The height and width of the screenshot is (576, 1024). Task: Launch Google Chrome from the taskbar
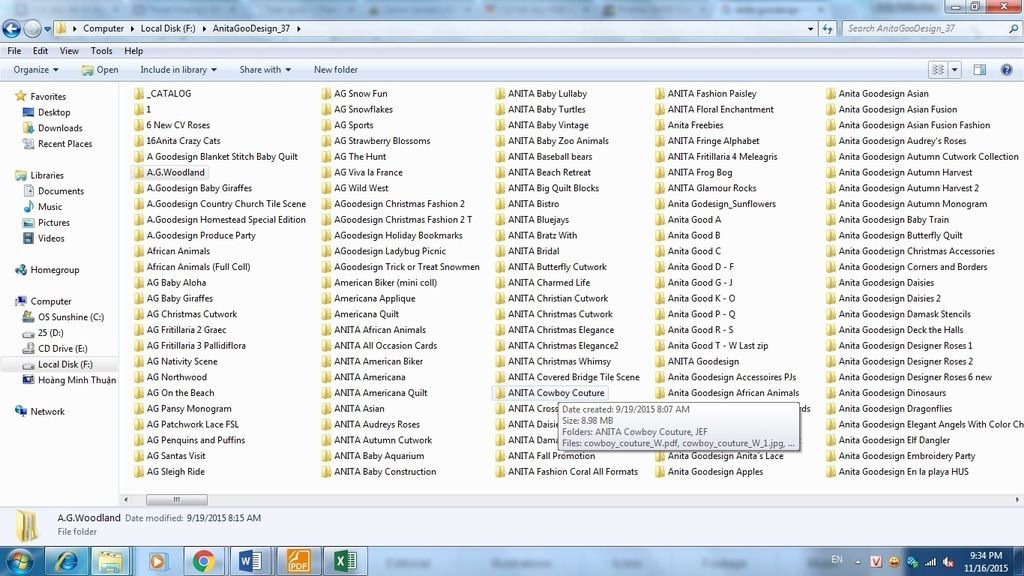[203, 561]
